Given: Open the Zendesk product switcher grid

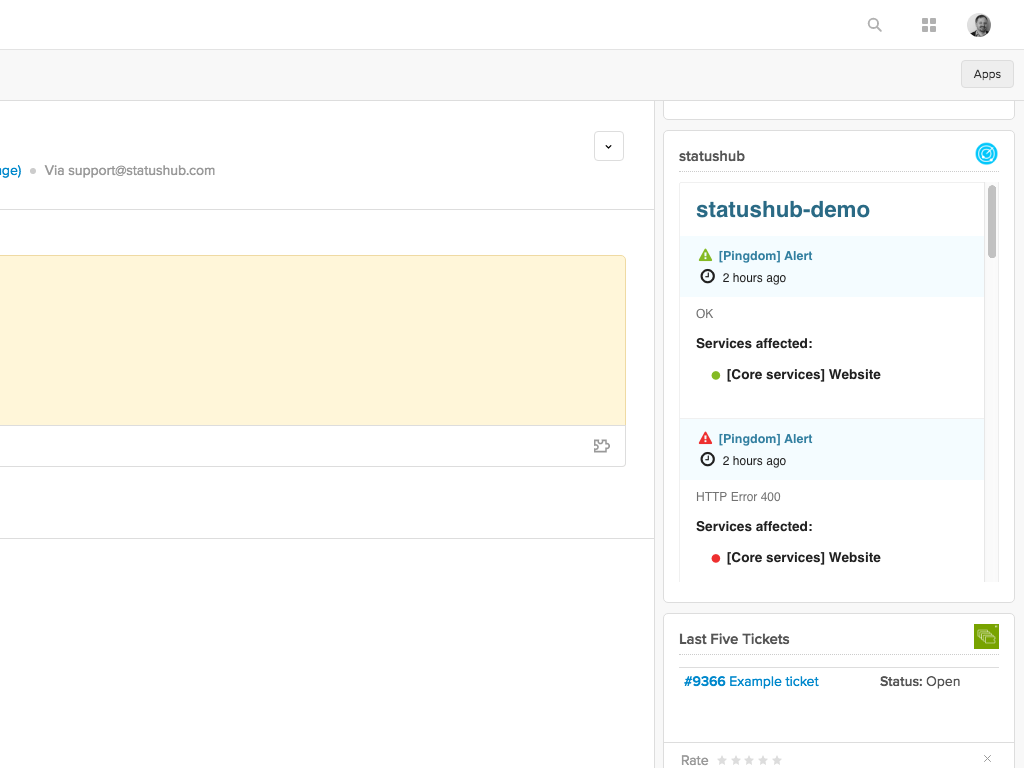Looking at the screenshot, I should (x=928, y=25).
